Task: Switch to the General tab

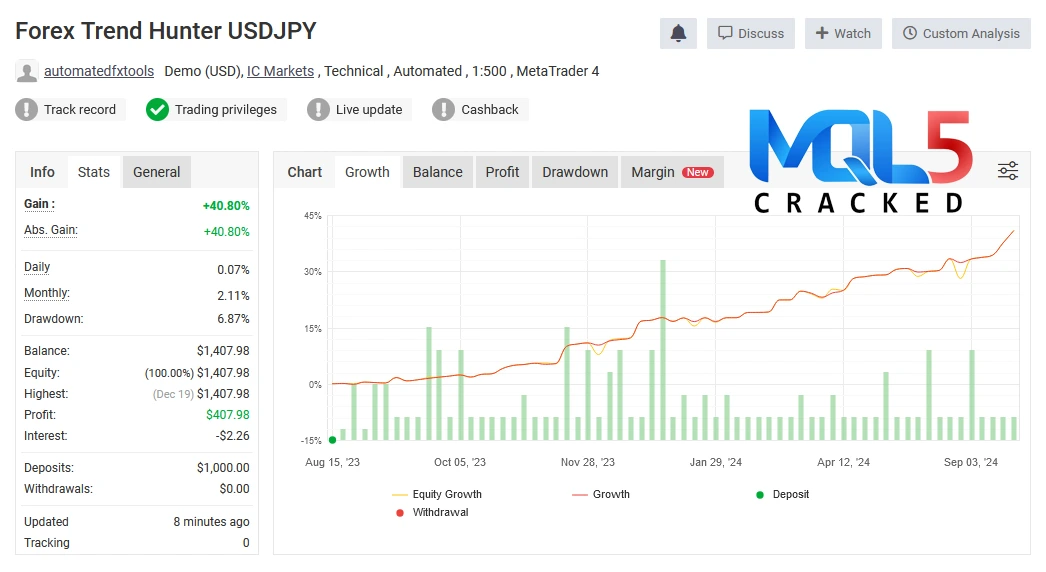Action: point(157,172)
